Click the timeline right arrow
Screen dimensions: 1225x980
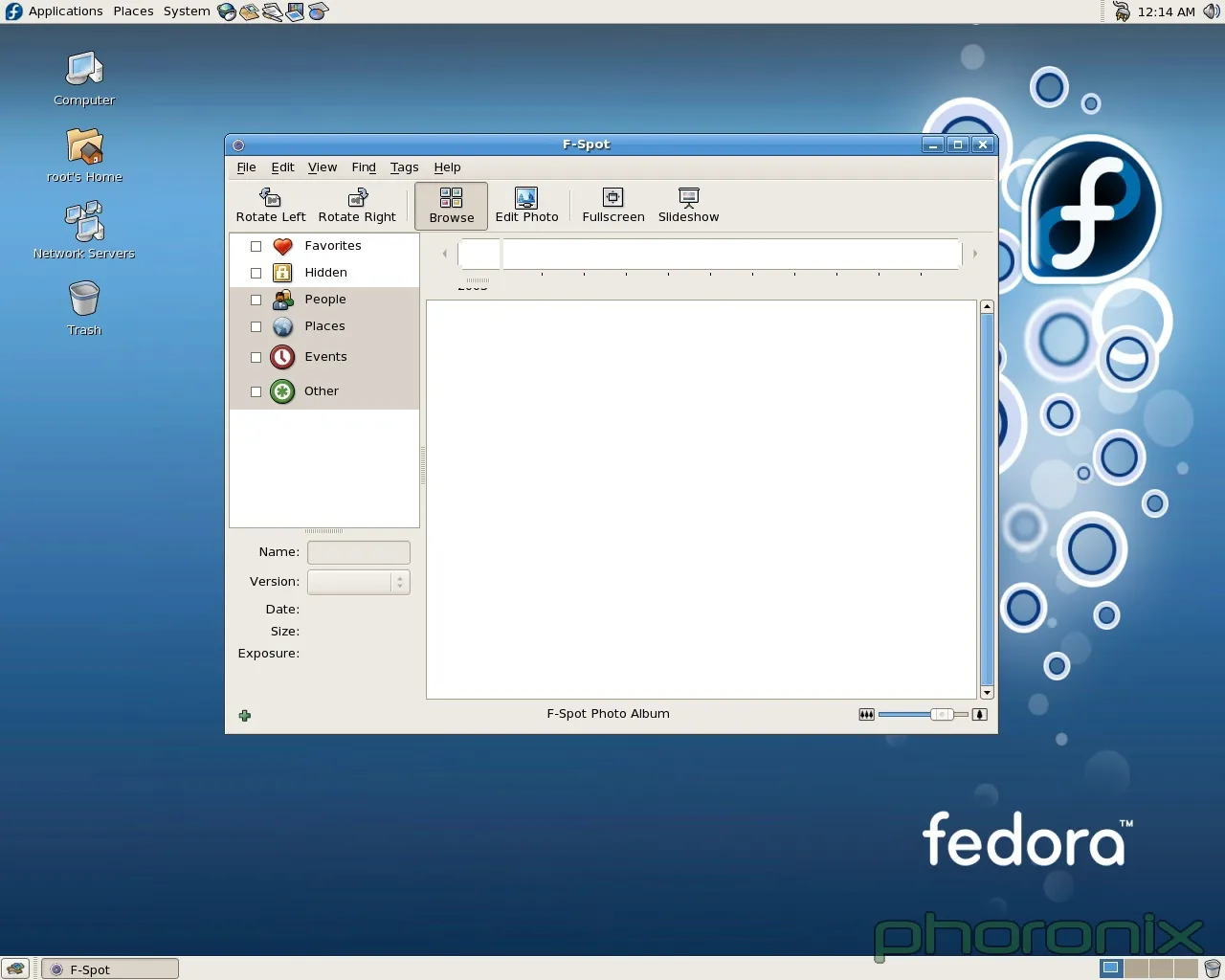point(975,254)
